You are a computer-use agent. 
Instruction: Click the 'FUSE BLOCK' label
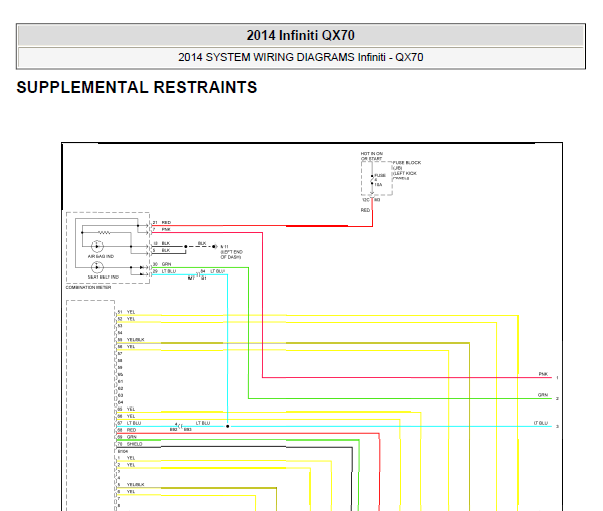click(x=407, y=163)
